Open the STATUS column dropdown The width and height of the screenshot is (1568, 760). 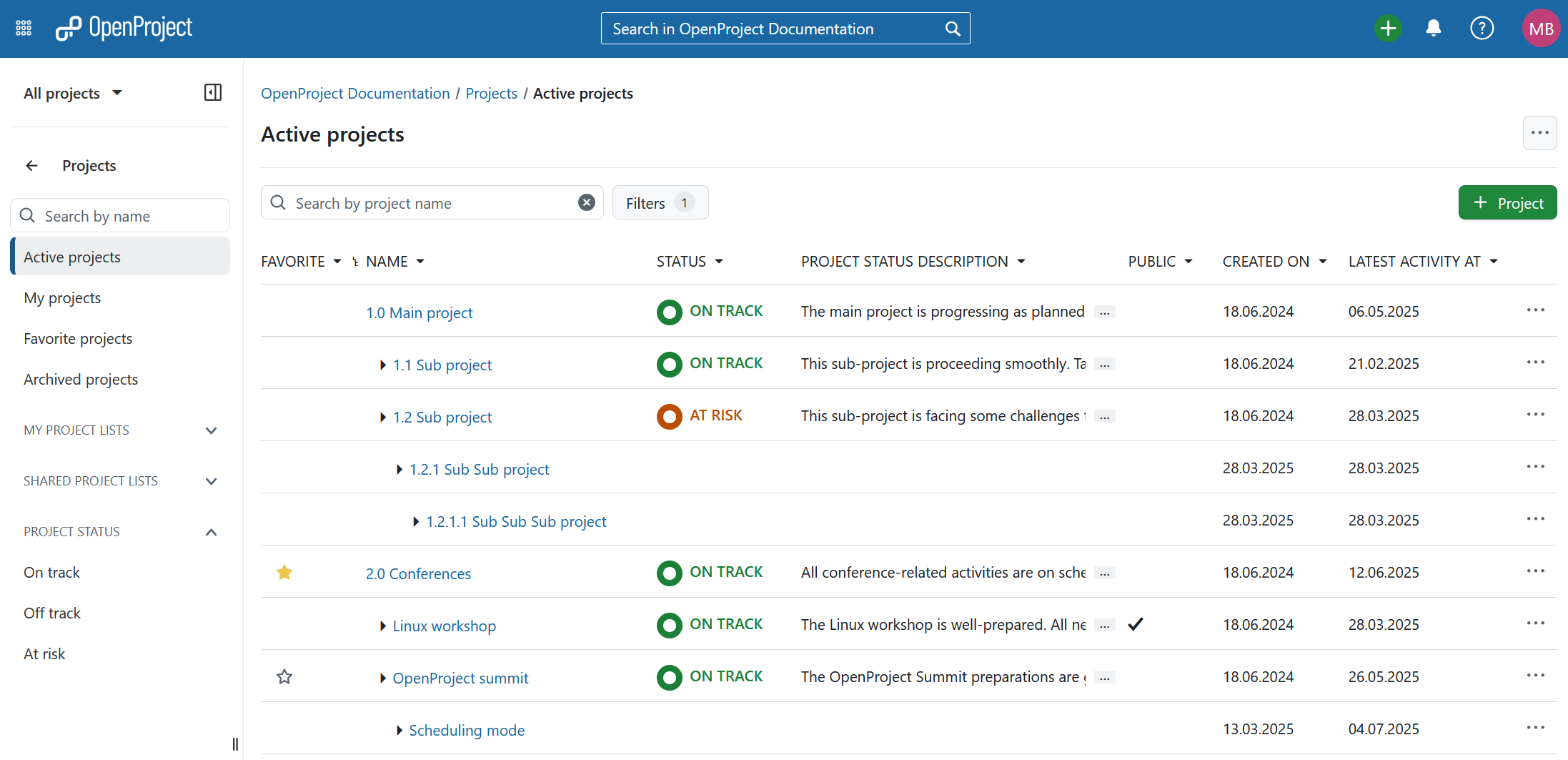(719, 262)
